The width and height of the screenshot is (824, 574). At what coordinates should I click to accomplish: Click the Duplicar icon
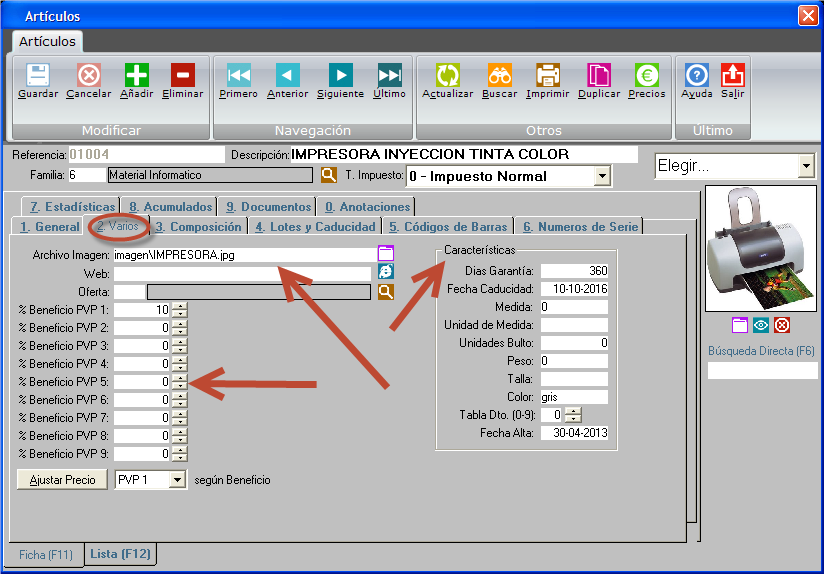pyautogui.click(x=599, y=76)
